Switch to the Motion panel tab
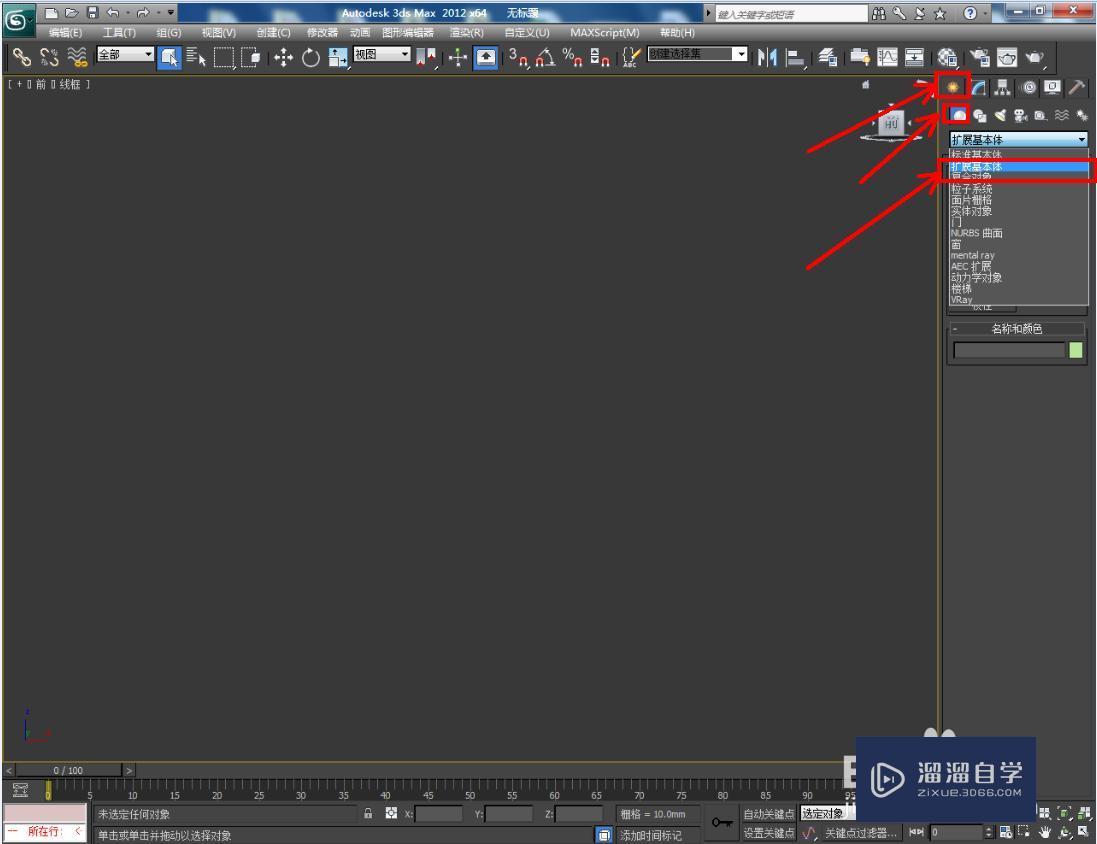Screen dimensions: 1097x844 (1028, 87)
